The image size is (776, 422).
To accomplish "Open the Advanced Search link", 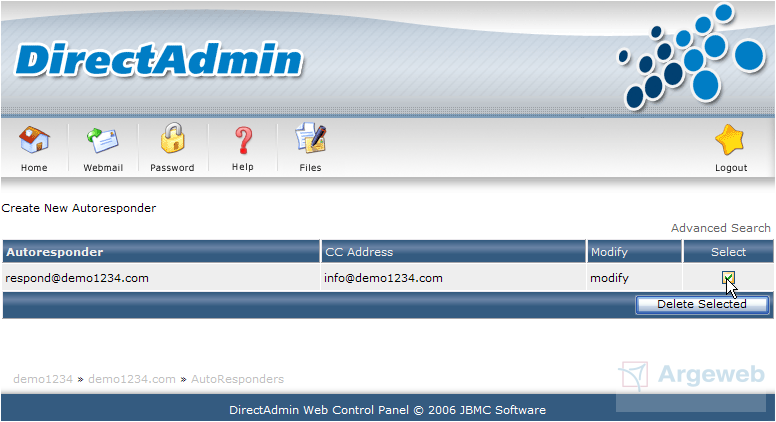I will (x=721, y=228).
